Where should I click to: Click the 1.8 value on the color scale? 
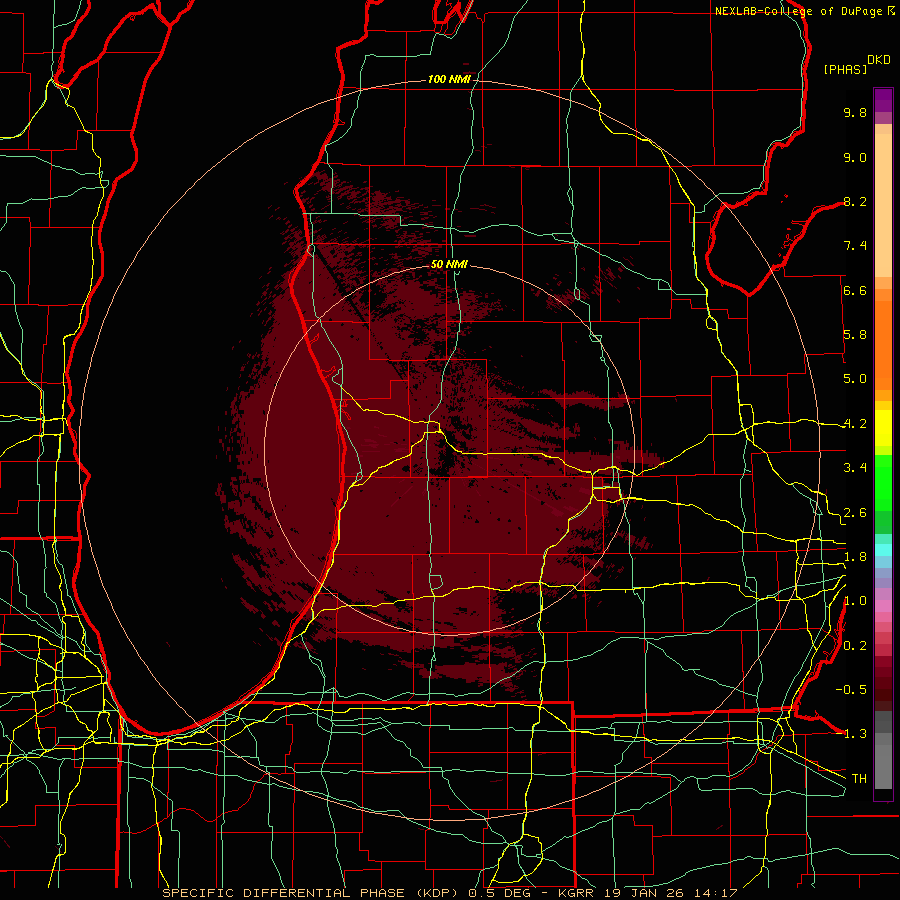pos(855,557)
